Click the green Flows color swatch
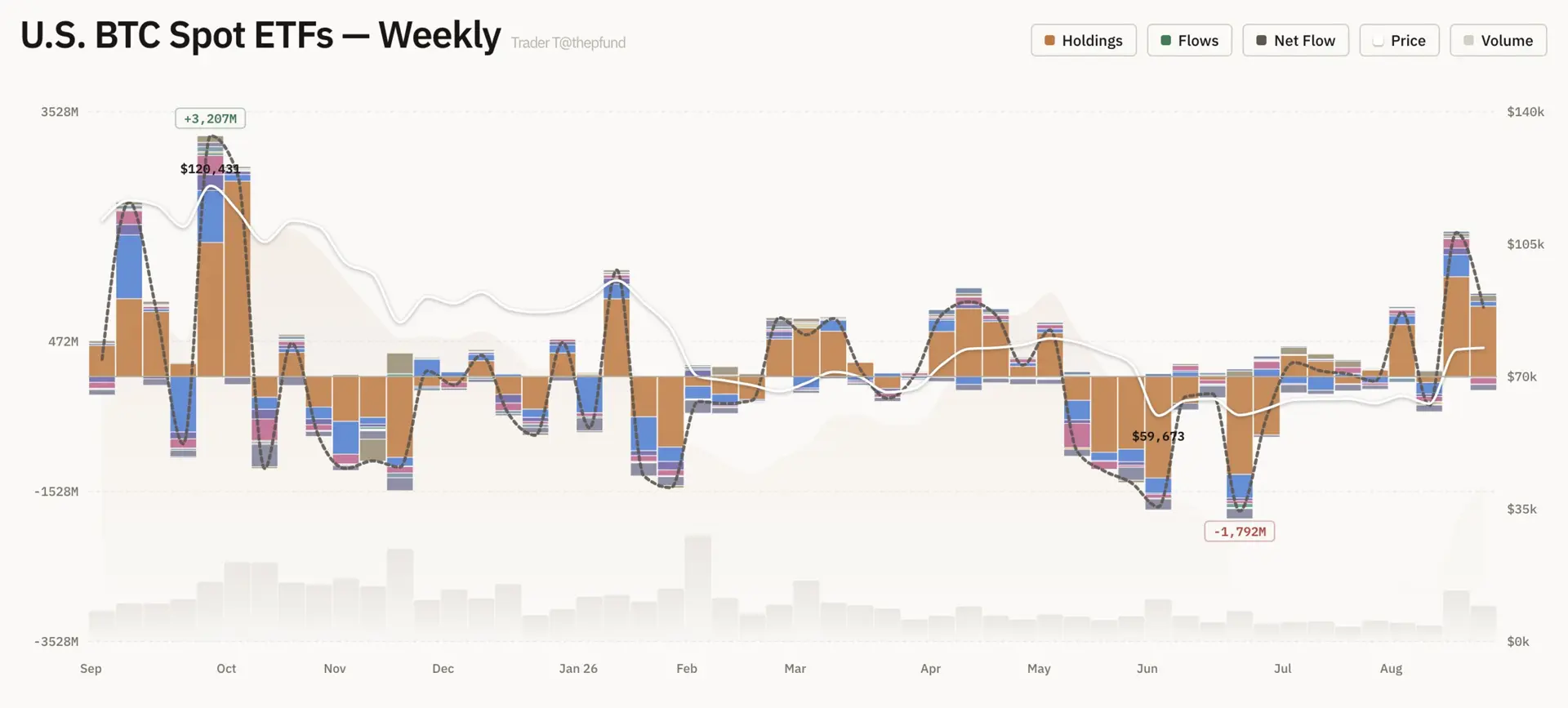The width and height of the screenshot is (1568, 708). click(x=1165, y=40)
